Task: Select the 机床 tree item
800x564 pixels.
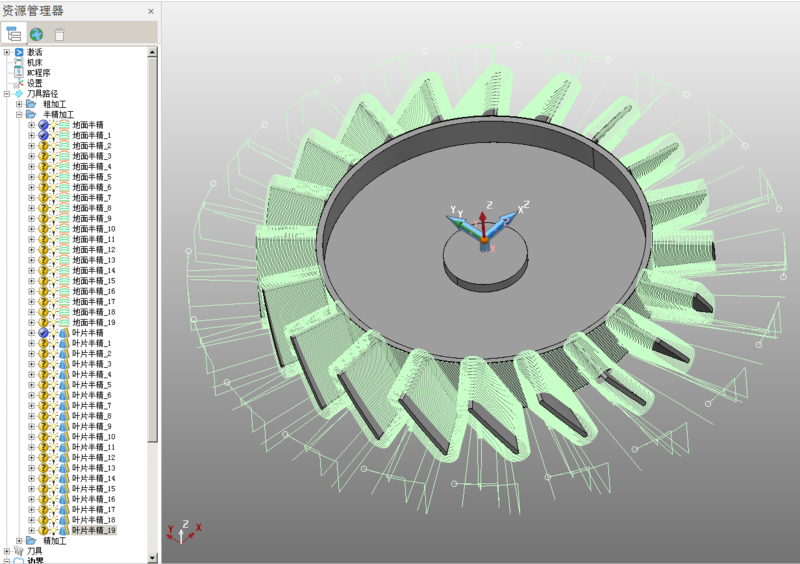Action: click(35, 62)
